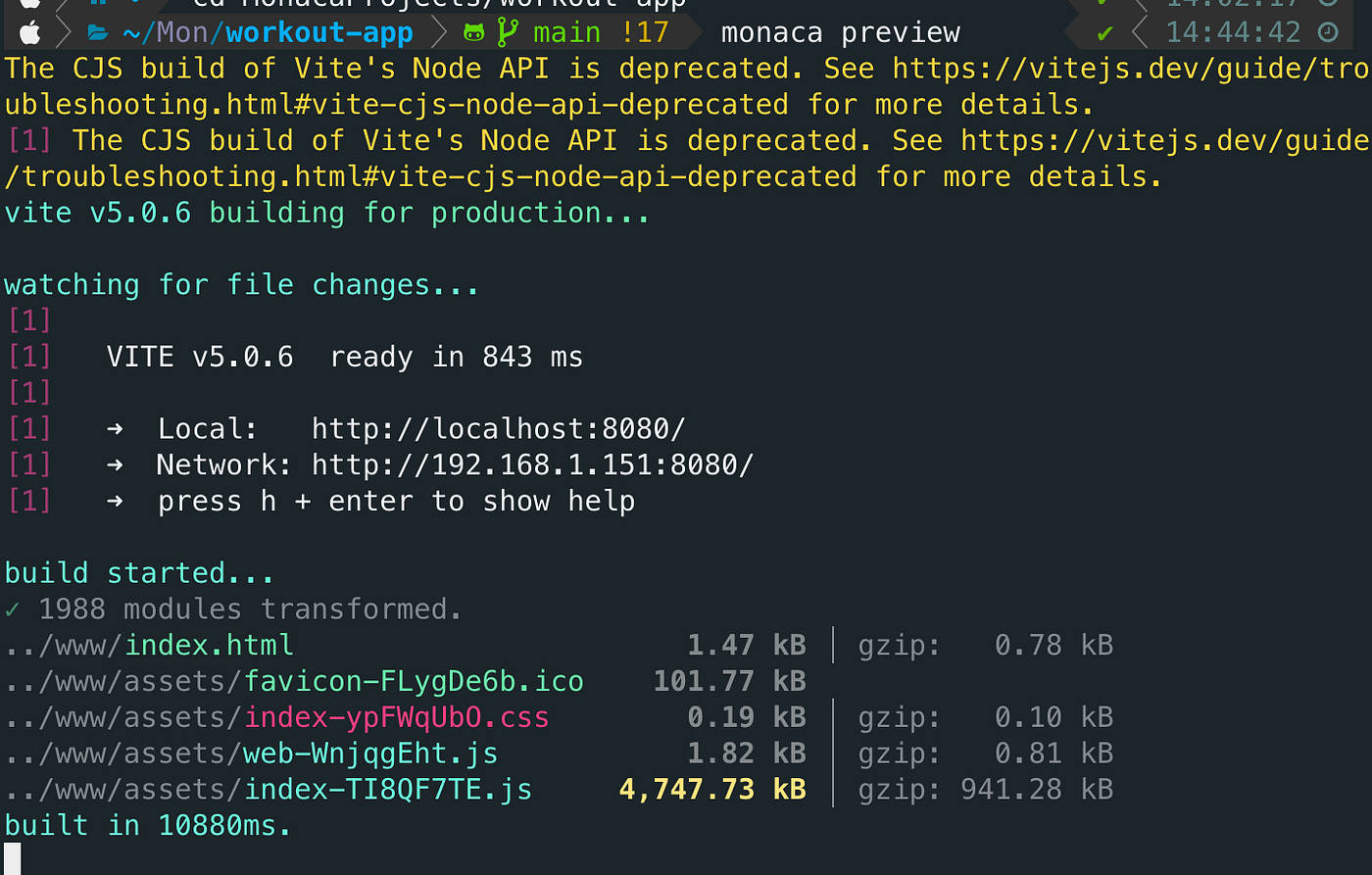
Task: Click the vitejs.dev troubleshooting link on first line
Action: tap(1132, 69)
